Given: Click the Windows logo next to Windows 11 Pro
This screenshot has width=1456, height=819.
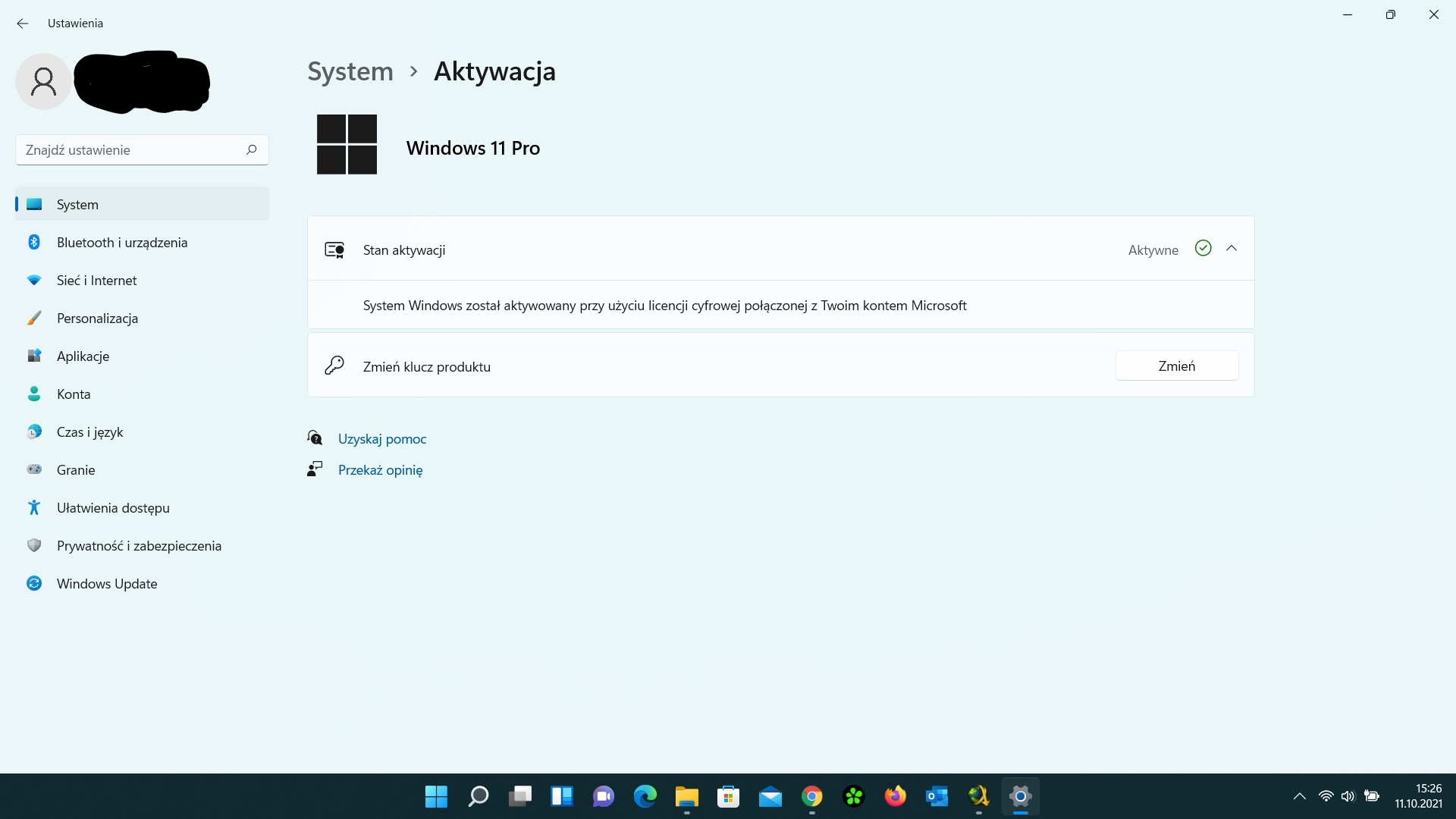Looking at the screenshot, I should click(347, 144).
